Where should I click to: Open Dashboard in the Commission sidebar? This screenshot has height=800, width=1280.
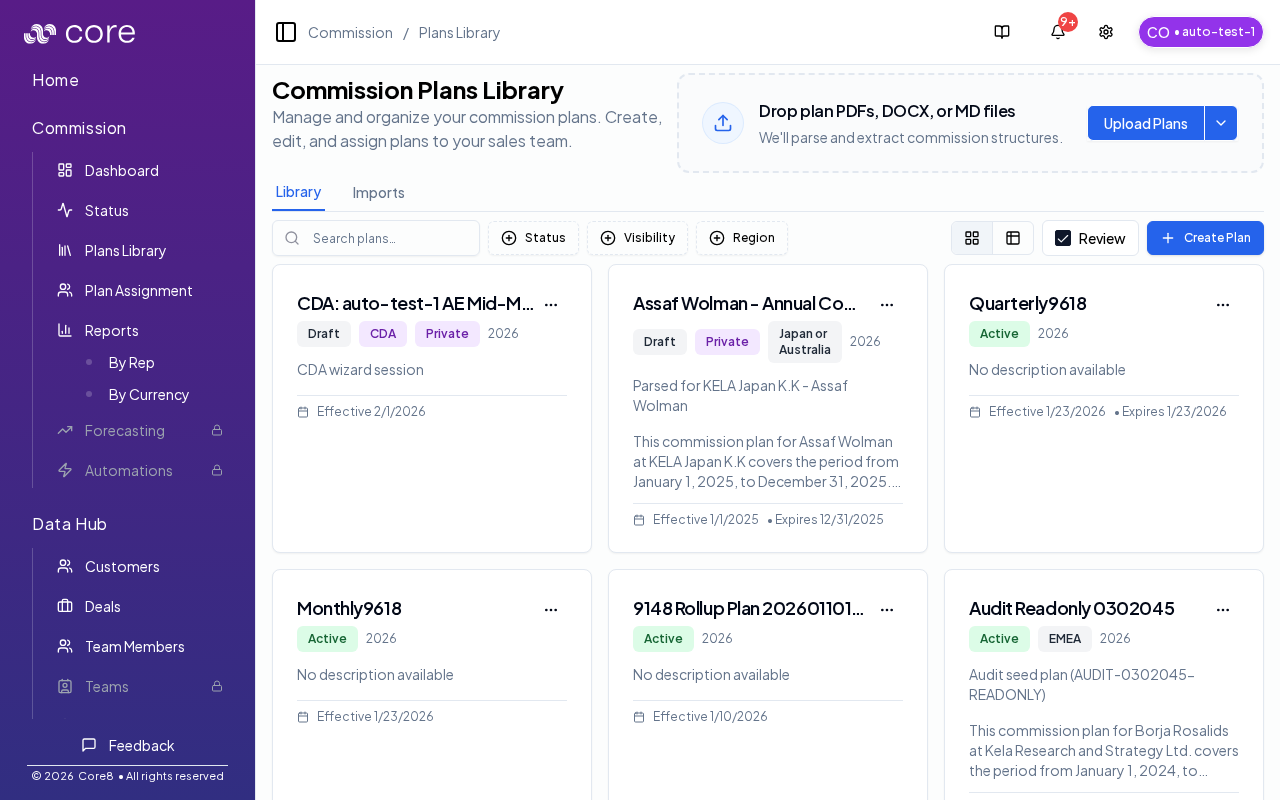click(x=121, y=170)
